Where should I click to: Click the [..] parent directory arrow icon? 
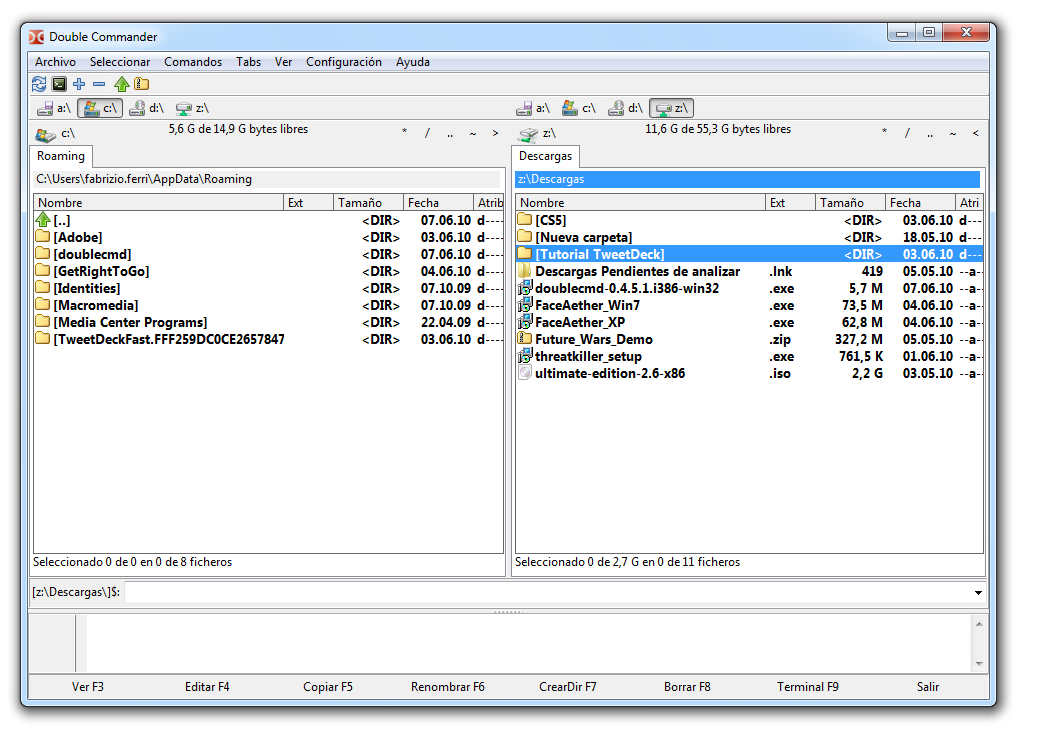pyautogui.click(x=43, y=219)
